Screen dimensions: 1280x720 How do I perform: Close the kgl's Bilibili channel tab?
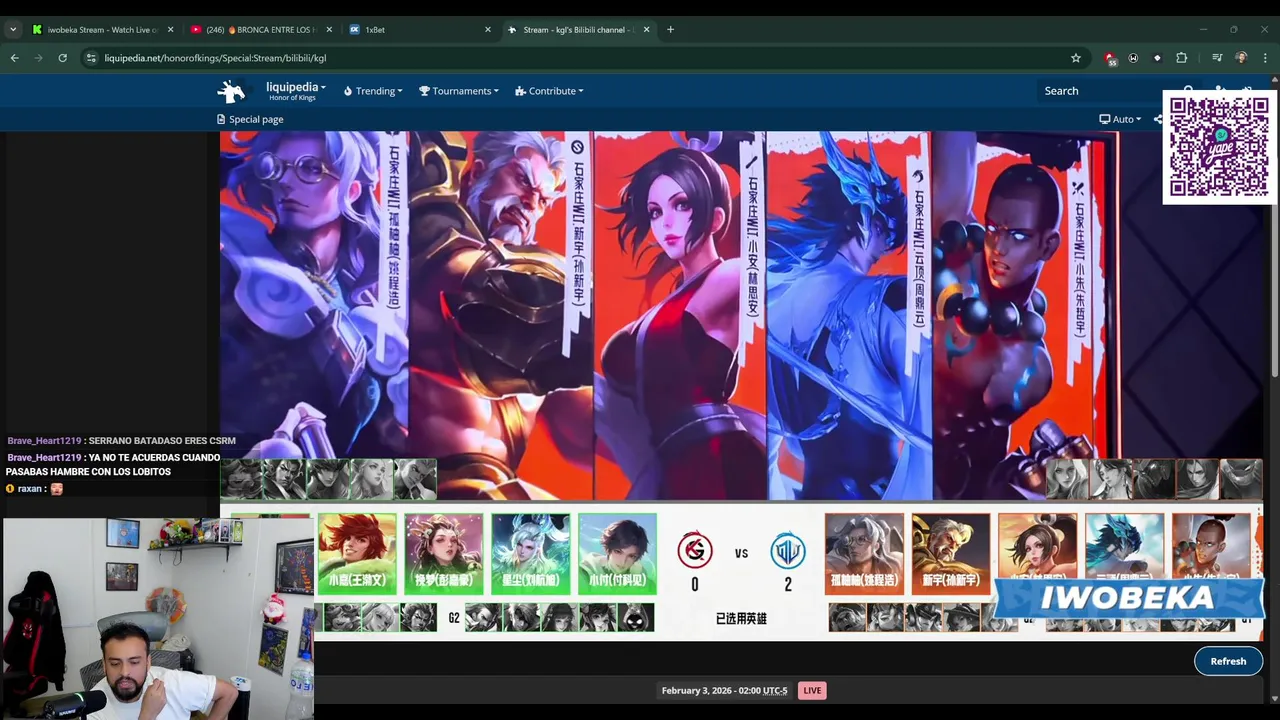(646, 30)
